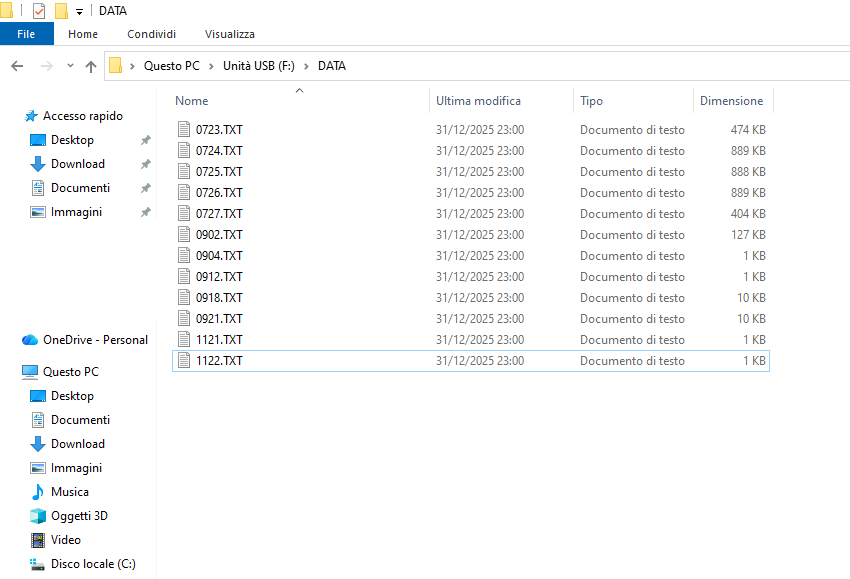Click Unità USB (F:) breadcrumb segment
This screenshot has height=579, width=850.
[259, 66]
